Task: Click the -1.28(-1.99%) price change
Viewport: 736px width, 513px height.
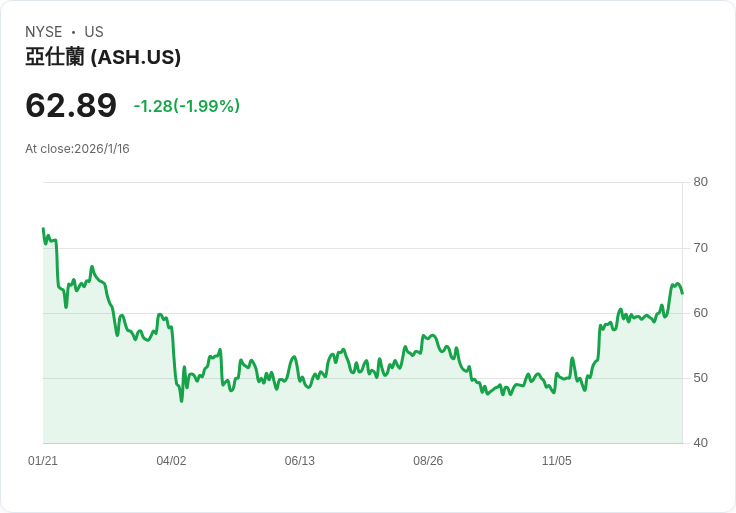Action: pyautogui.click(x=187, y=106)
